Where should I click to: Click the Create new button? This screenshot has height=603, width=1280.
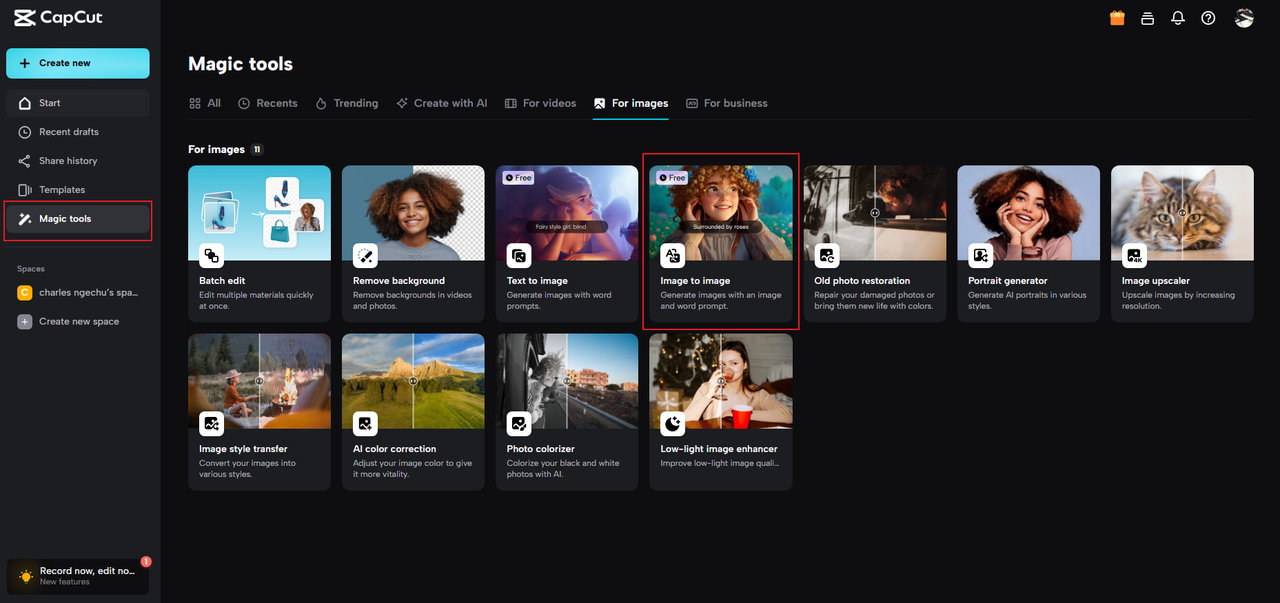[x=78, y=63]
